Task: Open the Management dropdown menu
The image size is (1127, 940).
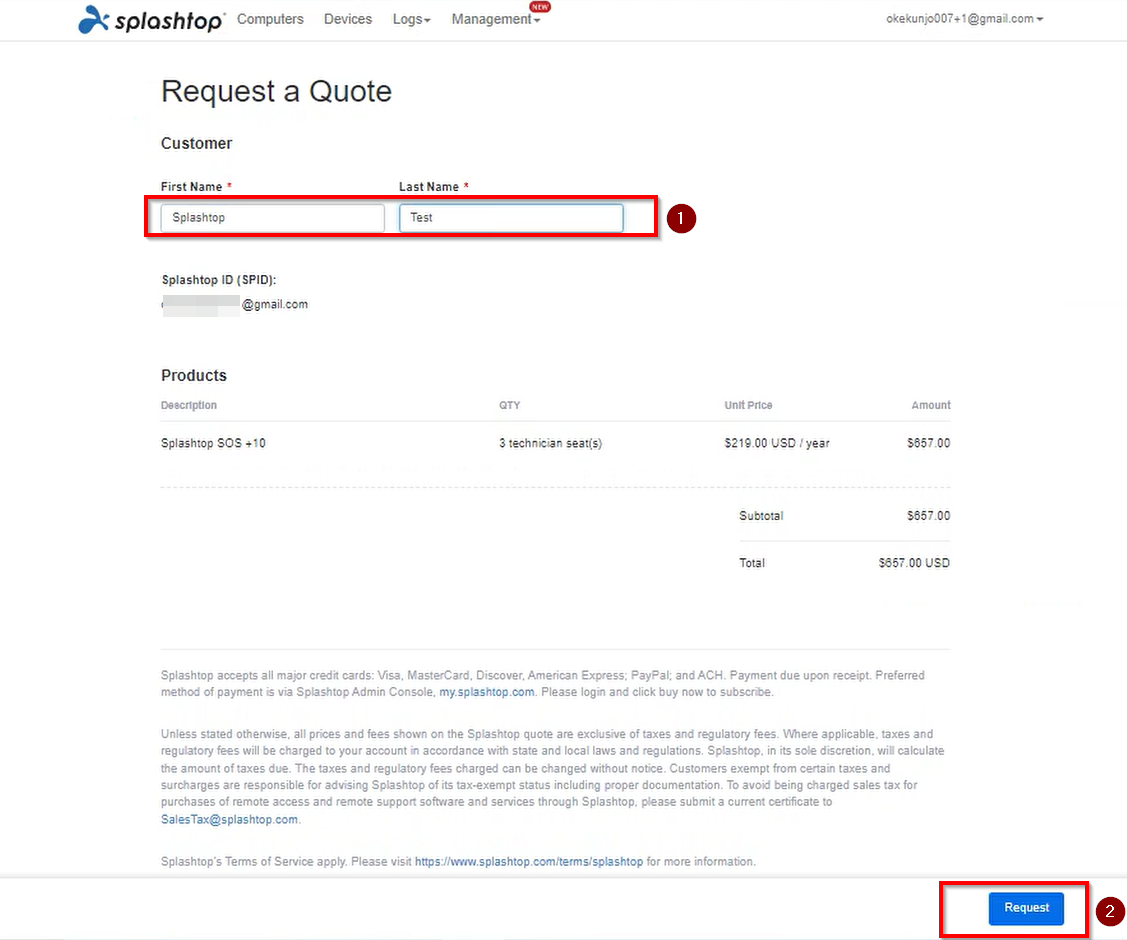Action: [495, 19]
